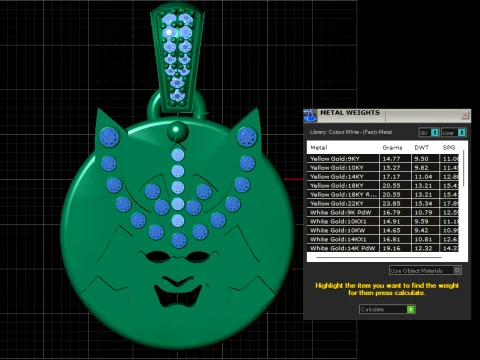Click DWT value 15.34
The image size is (480, 360).
(x=423, y=204)
